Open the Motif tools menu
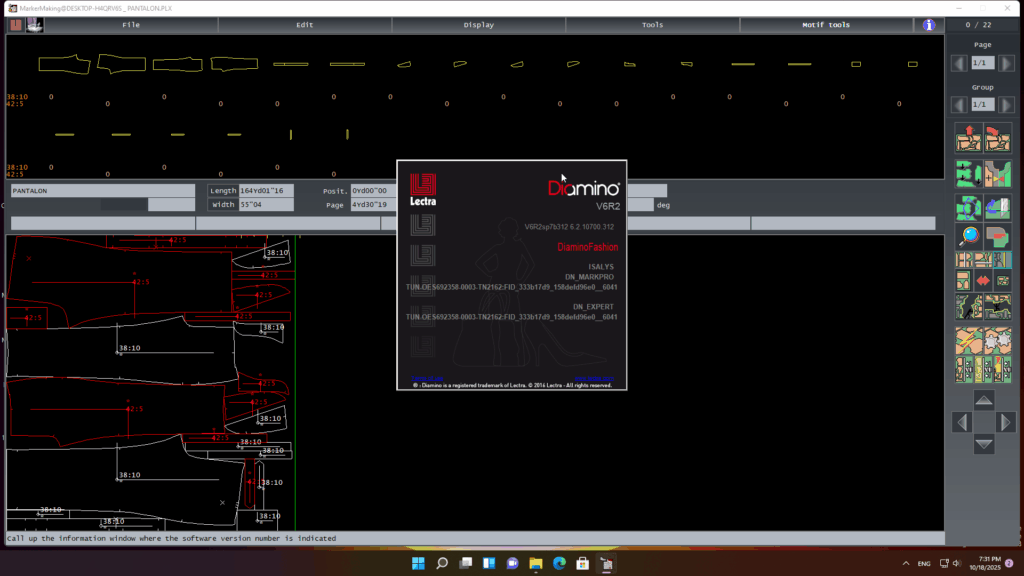The height and width of the screenshot is (576, 1024). click(x=826, y=25)
